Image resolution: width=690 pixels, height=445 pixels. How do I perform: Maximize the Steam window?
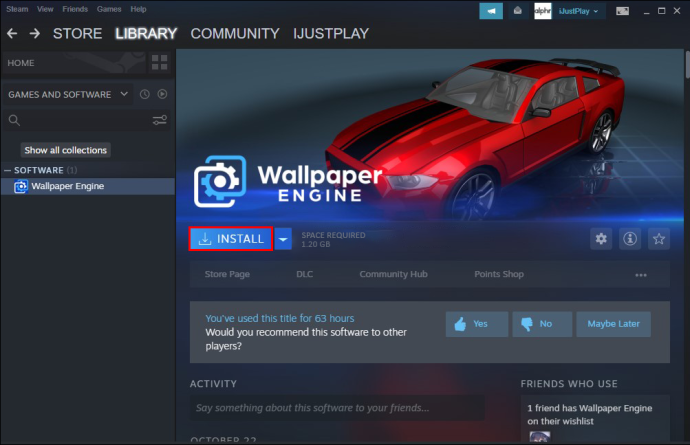click(x=661, y=11)
